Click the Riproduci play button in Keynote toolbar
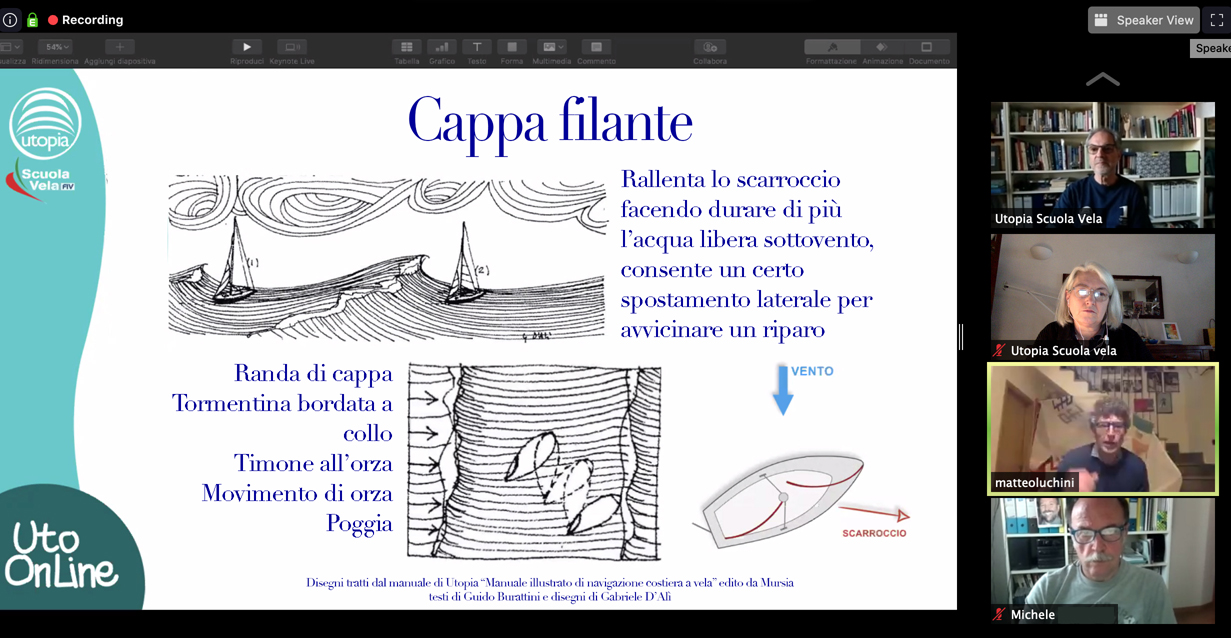 247,47
